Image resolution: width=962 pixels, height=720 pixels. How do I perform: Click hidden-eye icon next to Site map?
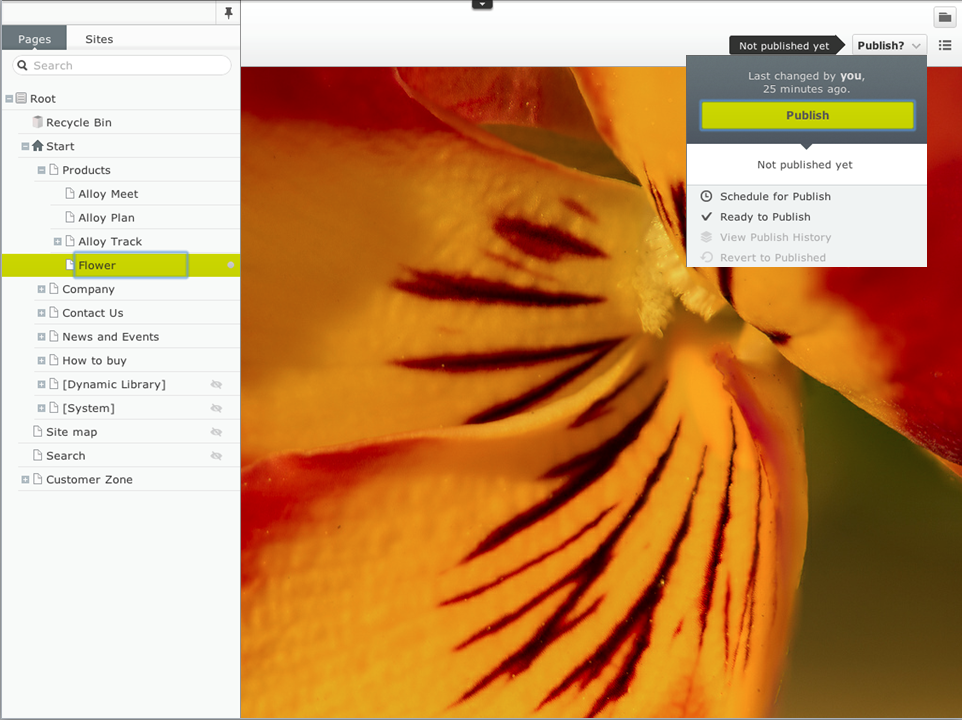(x=216, y=432)
